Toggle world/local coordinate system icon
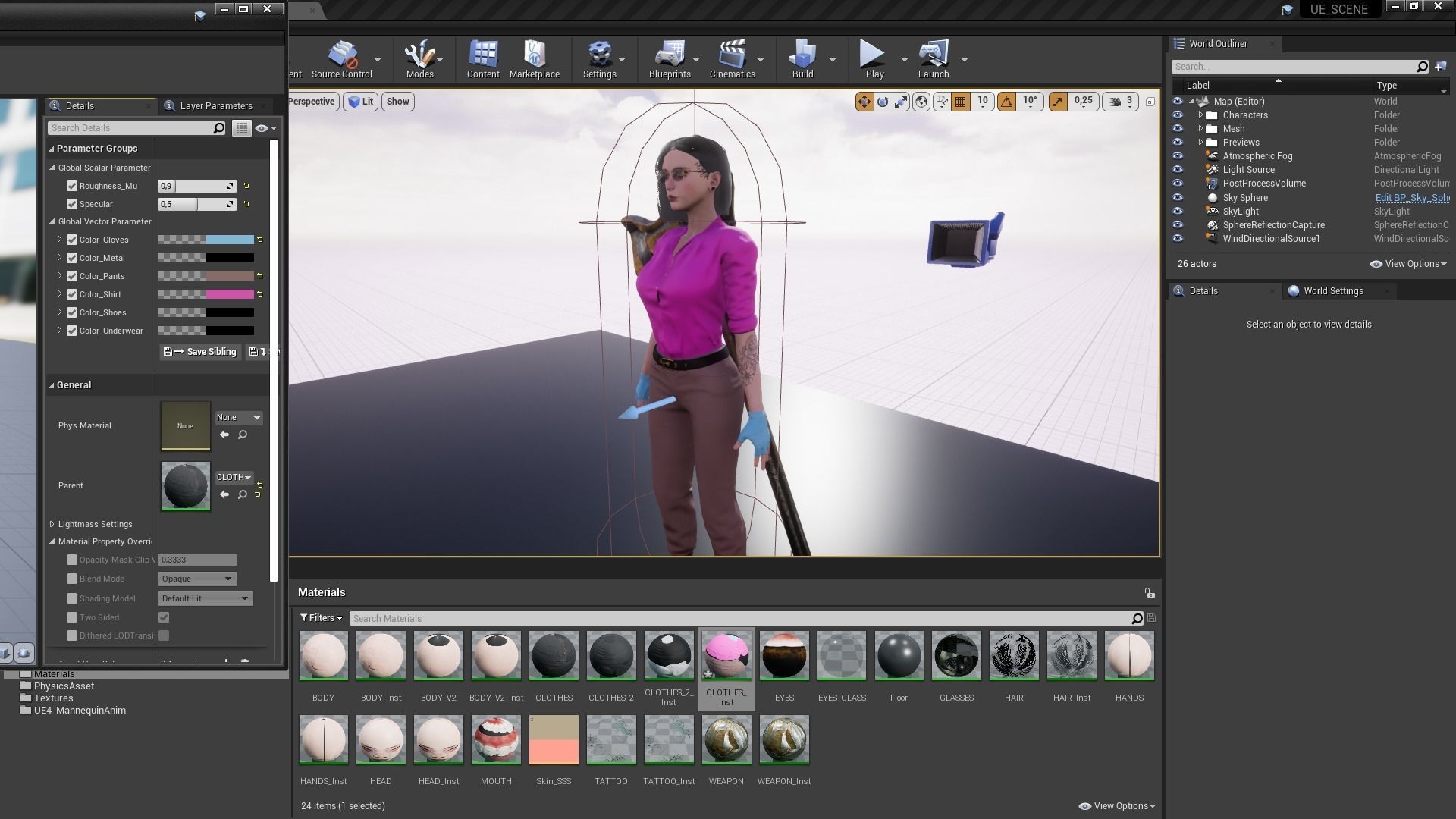1456x819 pixels. [921, 102]
